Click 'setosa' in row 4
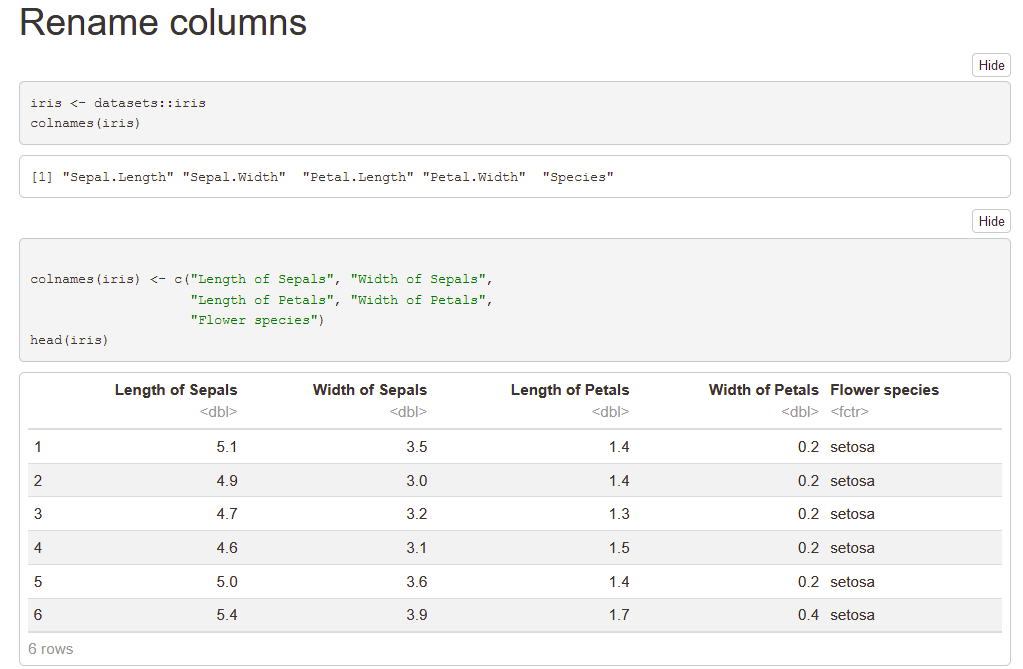The width and height of the screenshot is (1023, 669). [x=852, y=548]
